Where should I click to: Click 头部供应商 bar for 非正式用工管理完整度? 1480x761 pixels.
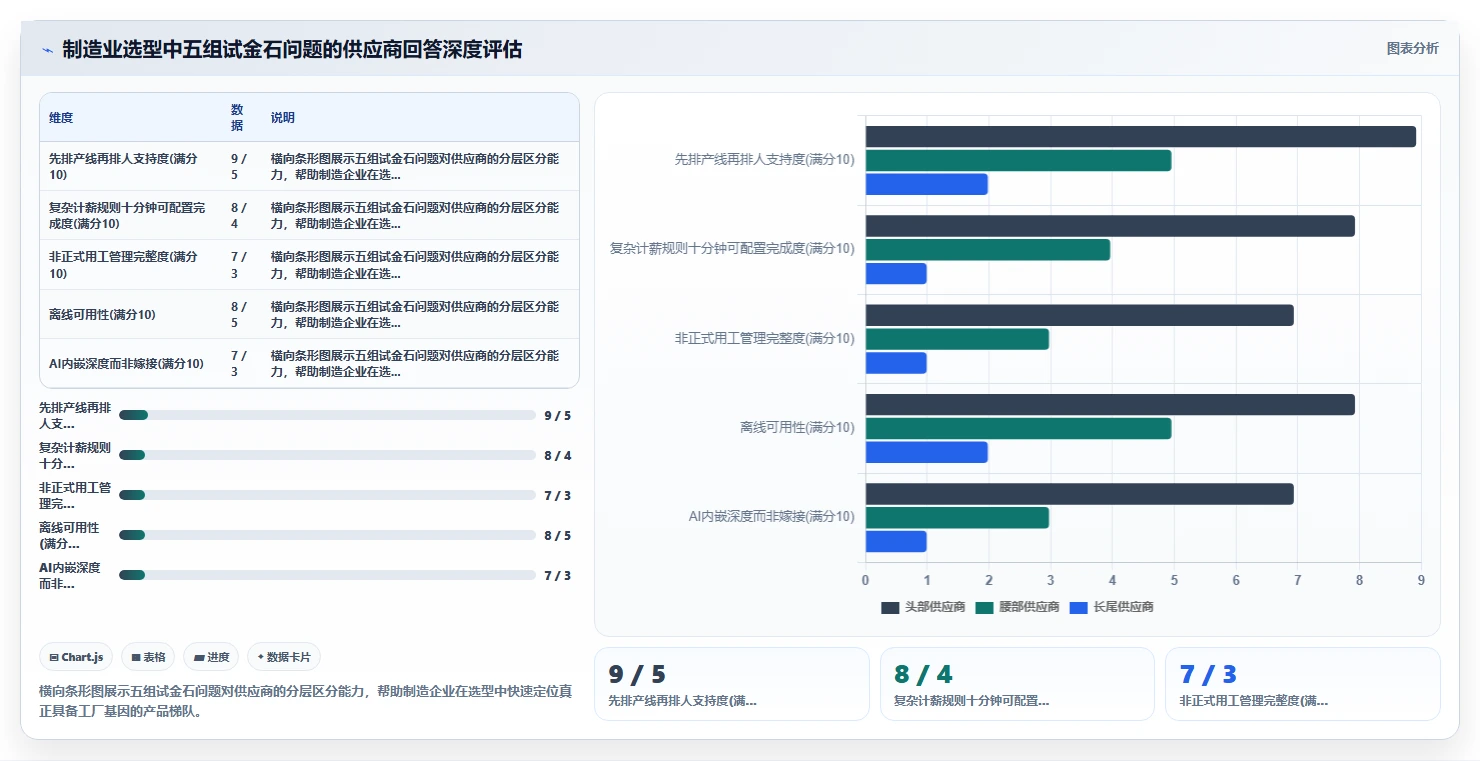1080,315
